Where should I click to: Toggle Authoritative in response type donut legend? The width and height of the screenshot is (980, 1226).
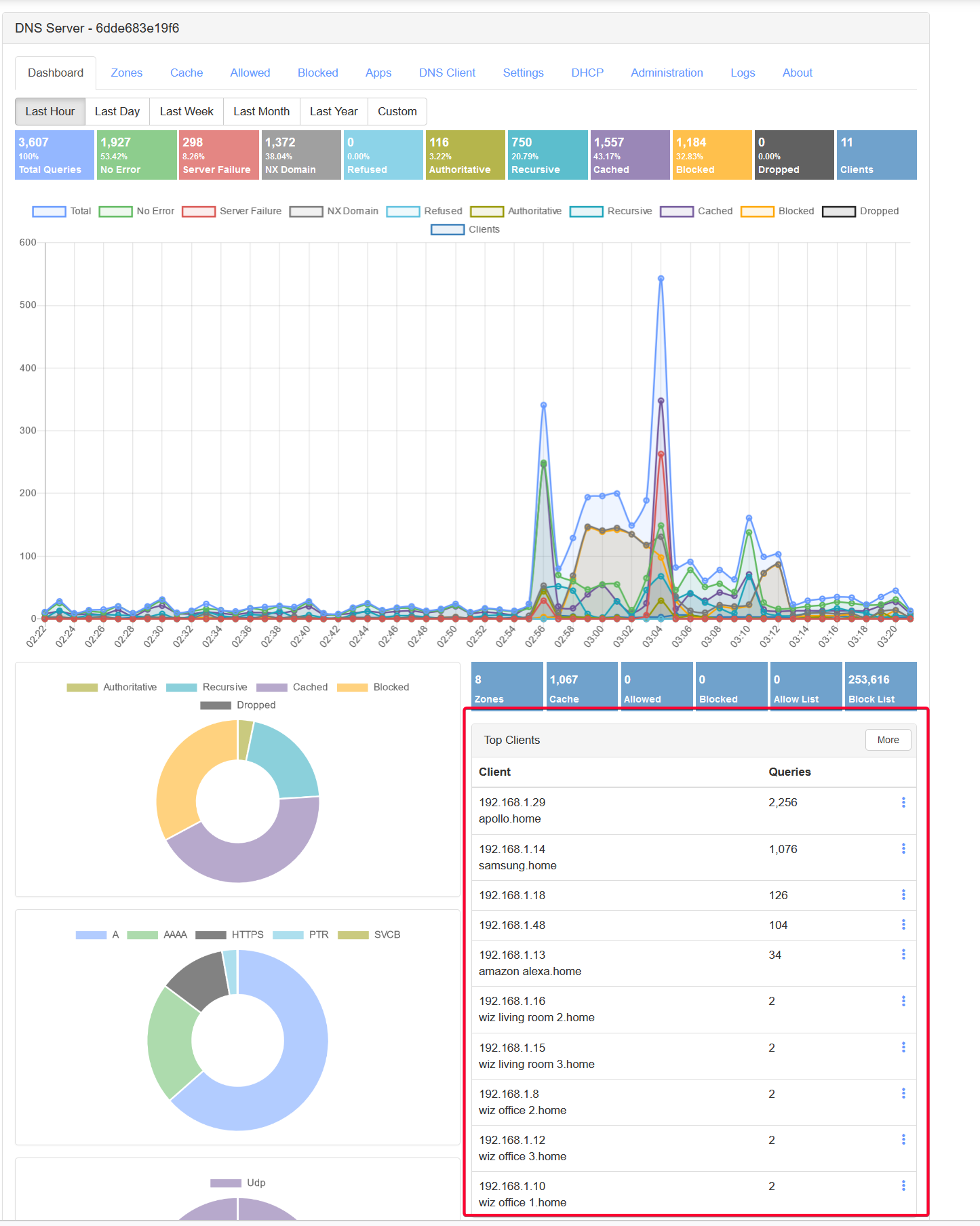[x=112, y=687]
